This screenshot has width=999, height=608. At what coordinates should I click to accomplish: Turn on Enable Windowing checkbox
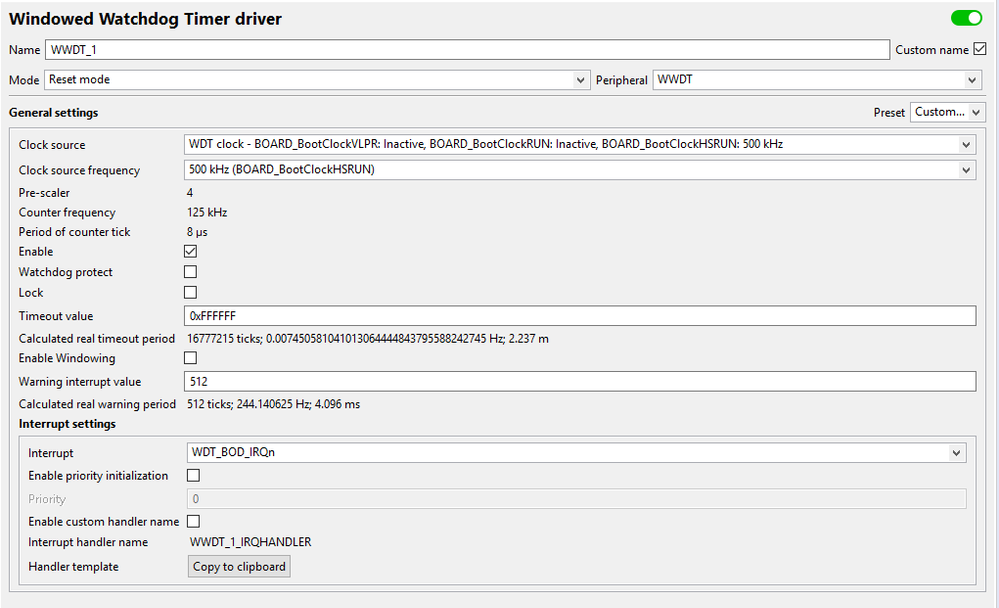click(x=190, y=358)
